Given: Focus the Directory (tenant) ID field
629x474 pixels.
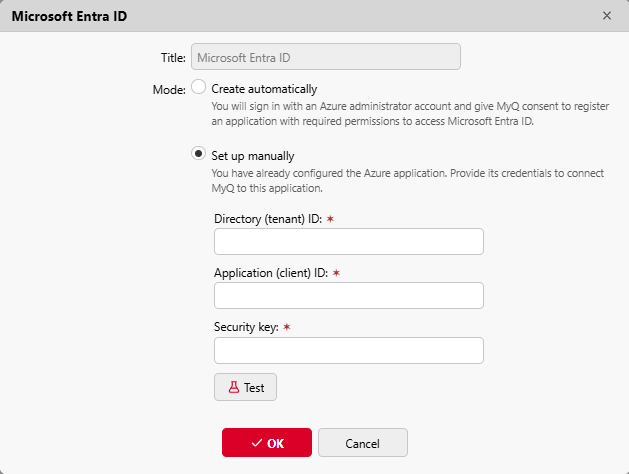Looking at the screenshot, I should tap(349, 241).
